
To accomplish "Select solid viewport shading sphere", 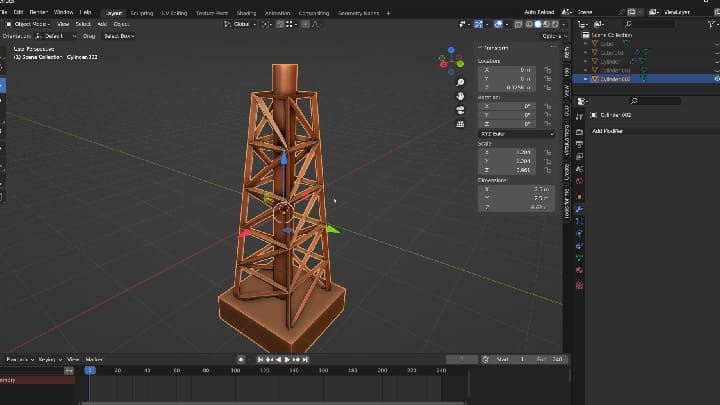I will point(538,24).
